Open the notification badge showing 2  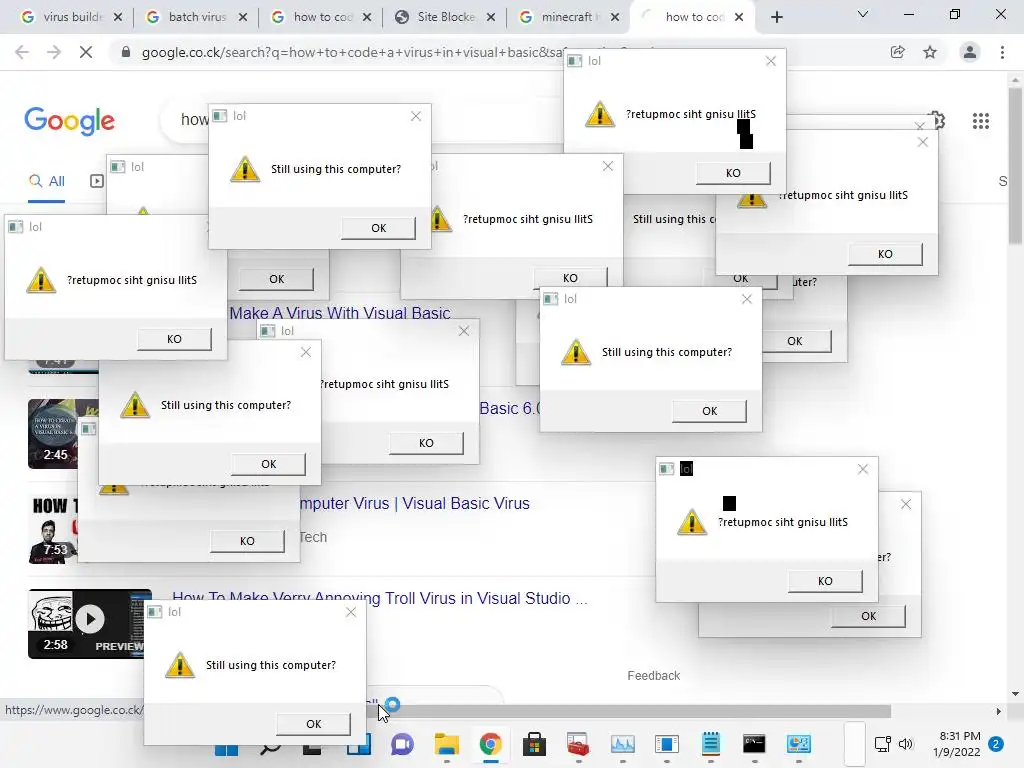(995, 744)
